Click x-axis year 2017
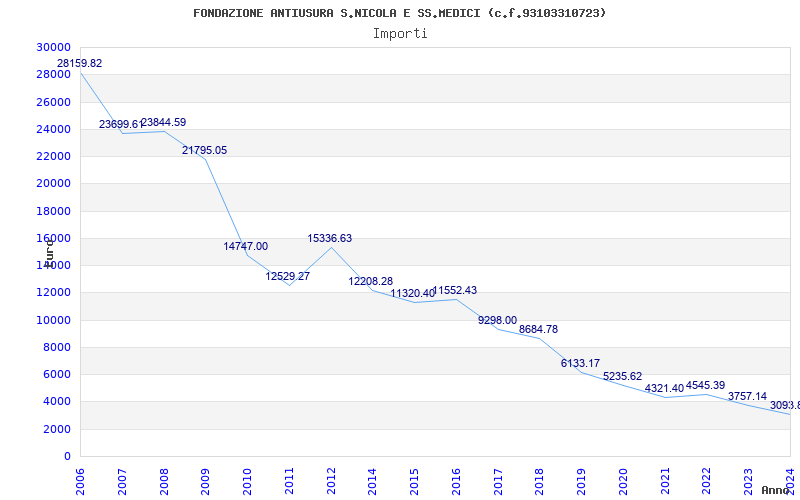Screen dimensions: 800x500 point(498,482)
